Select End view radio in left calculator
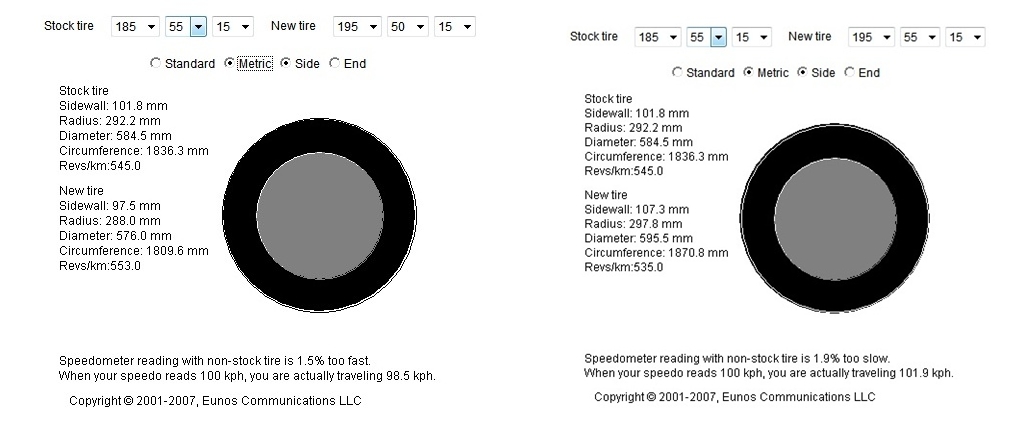The image size is (1026, 426). pyautogui.click(x=334, y=63)
